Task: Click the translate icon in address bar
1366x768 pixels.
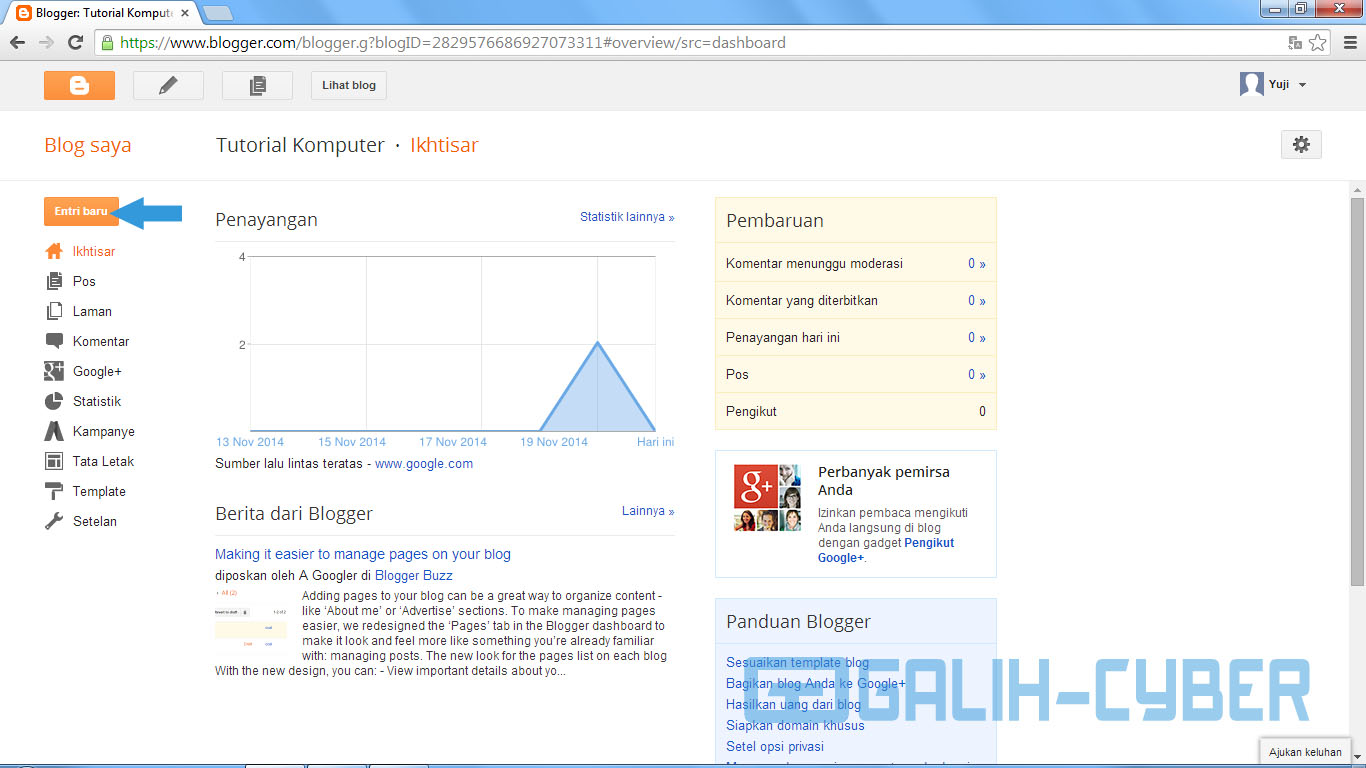Action: tap(1295, 43)
